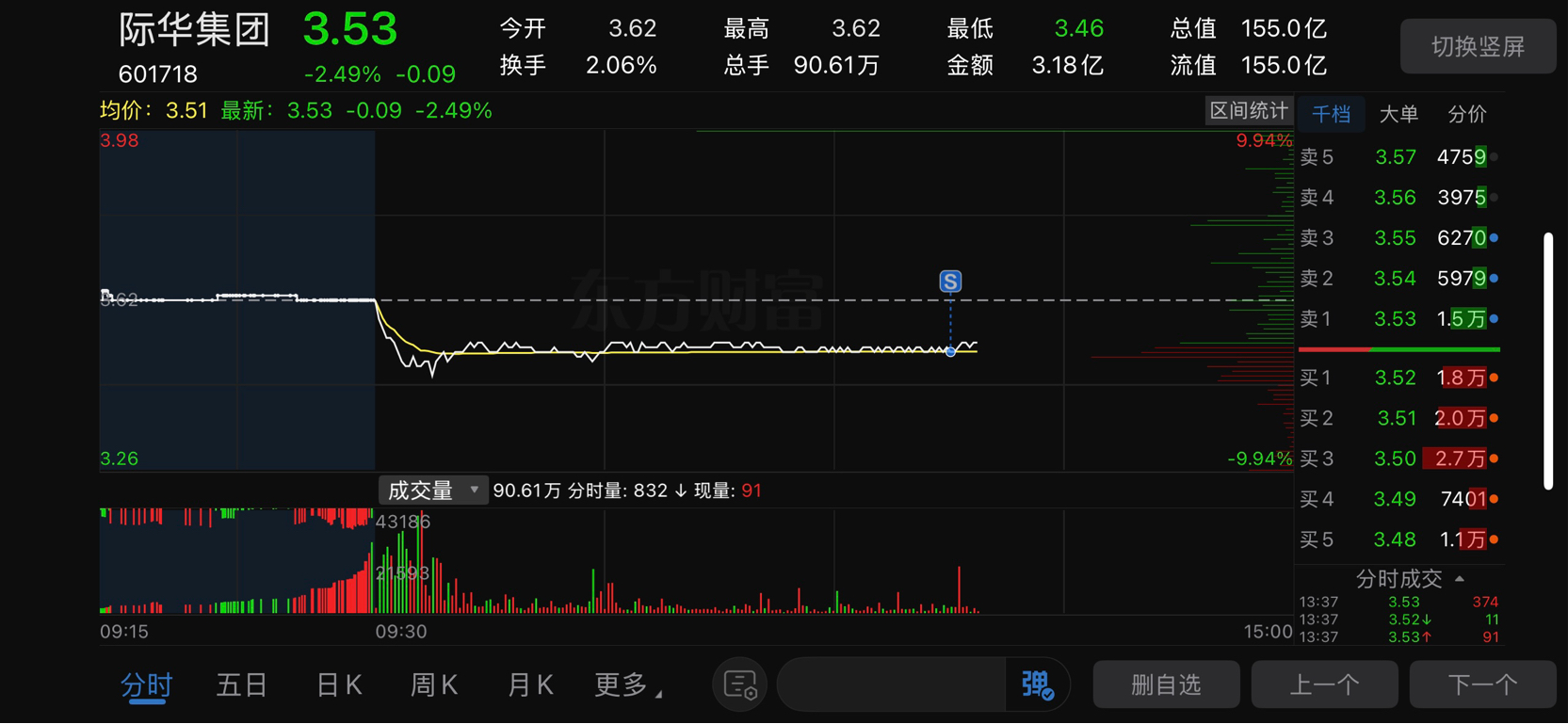Select the 买4 order row at 3.49
This screenshot has height=724, width=1568.
(x=1398, y=499)
